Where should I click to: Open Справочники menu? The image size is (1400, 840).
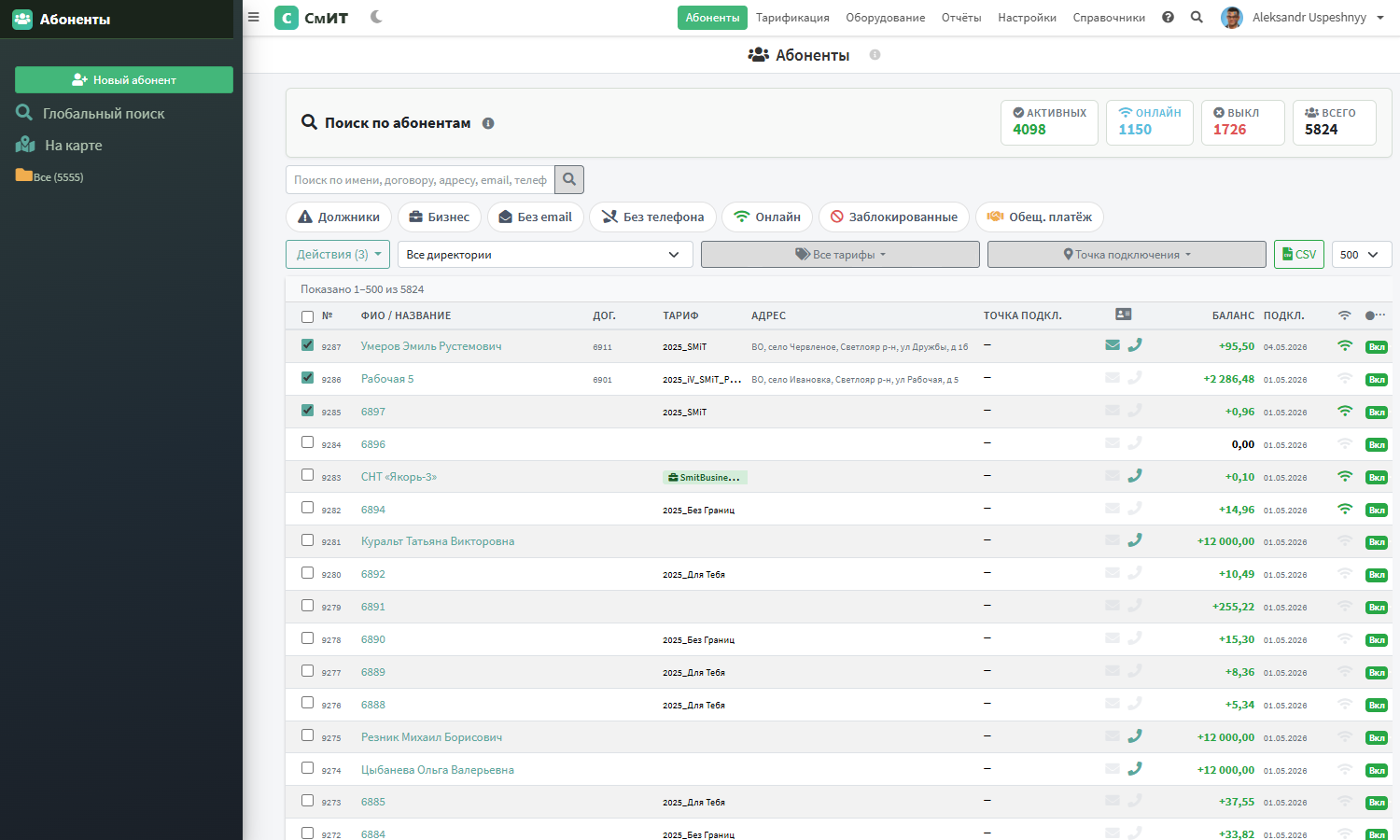1109,18
